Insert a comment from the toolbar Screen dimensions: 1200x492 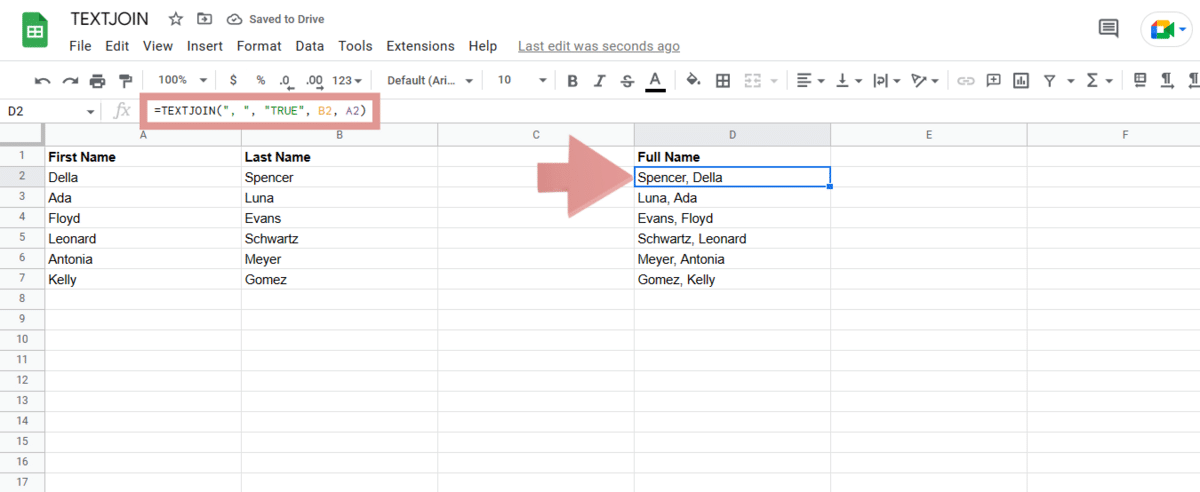coord(993,80)
